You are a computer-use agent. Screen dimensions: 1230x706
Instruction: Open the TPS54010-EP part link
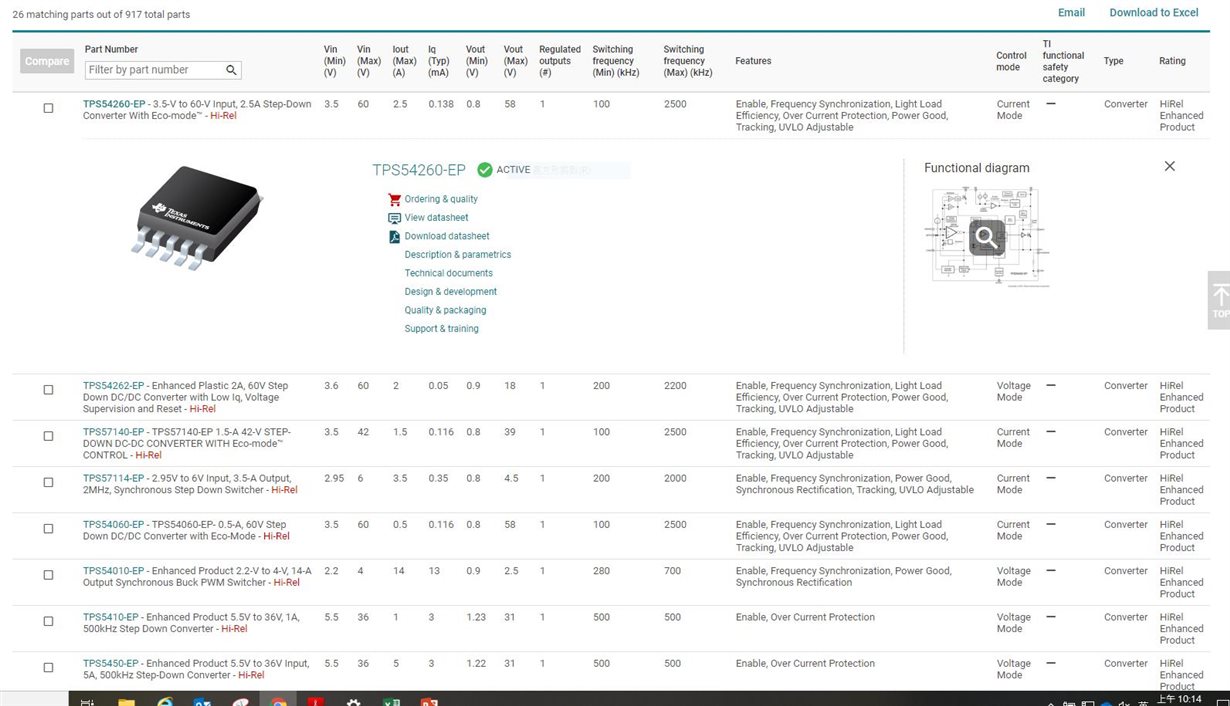point(114,571)
